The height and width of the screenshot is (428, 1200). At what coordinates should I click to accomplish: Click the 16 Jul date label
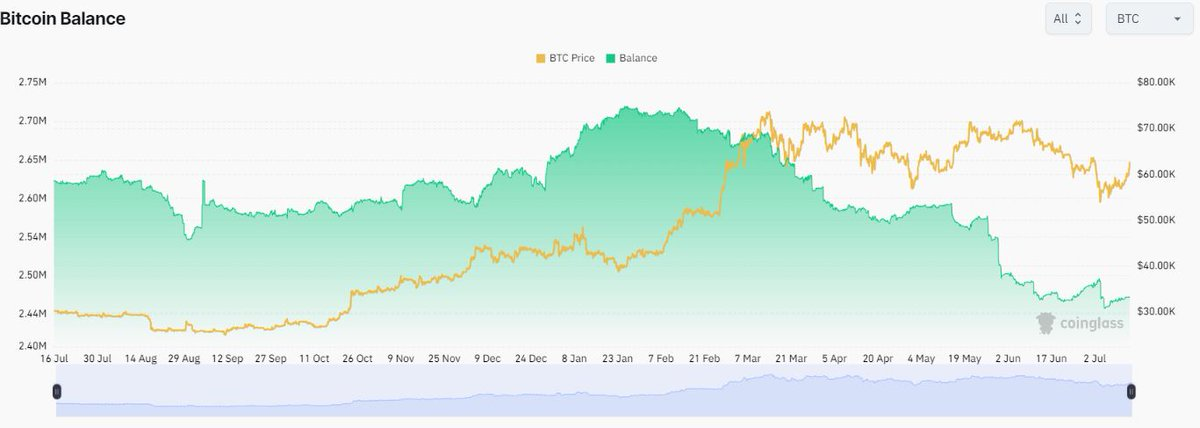[x=54, y=357]
